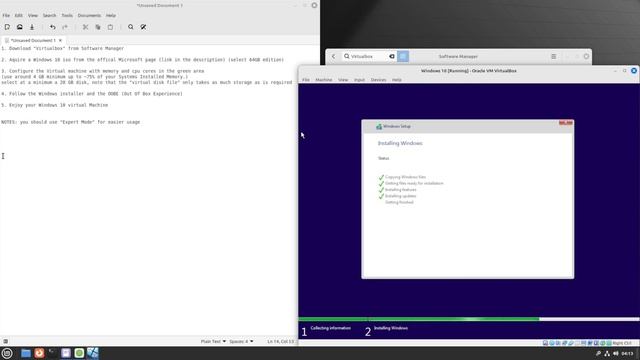Click the New Document icon in text editor
Viewport: 640px width, 360px height.
pos(7,27)
